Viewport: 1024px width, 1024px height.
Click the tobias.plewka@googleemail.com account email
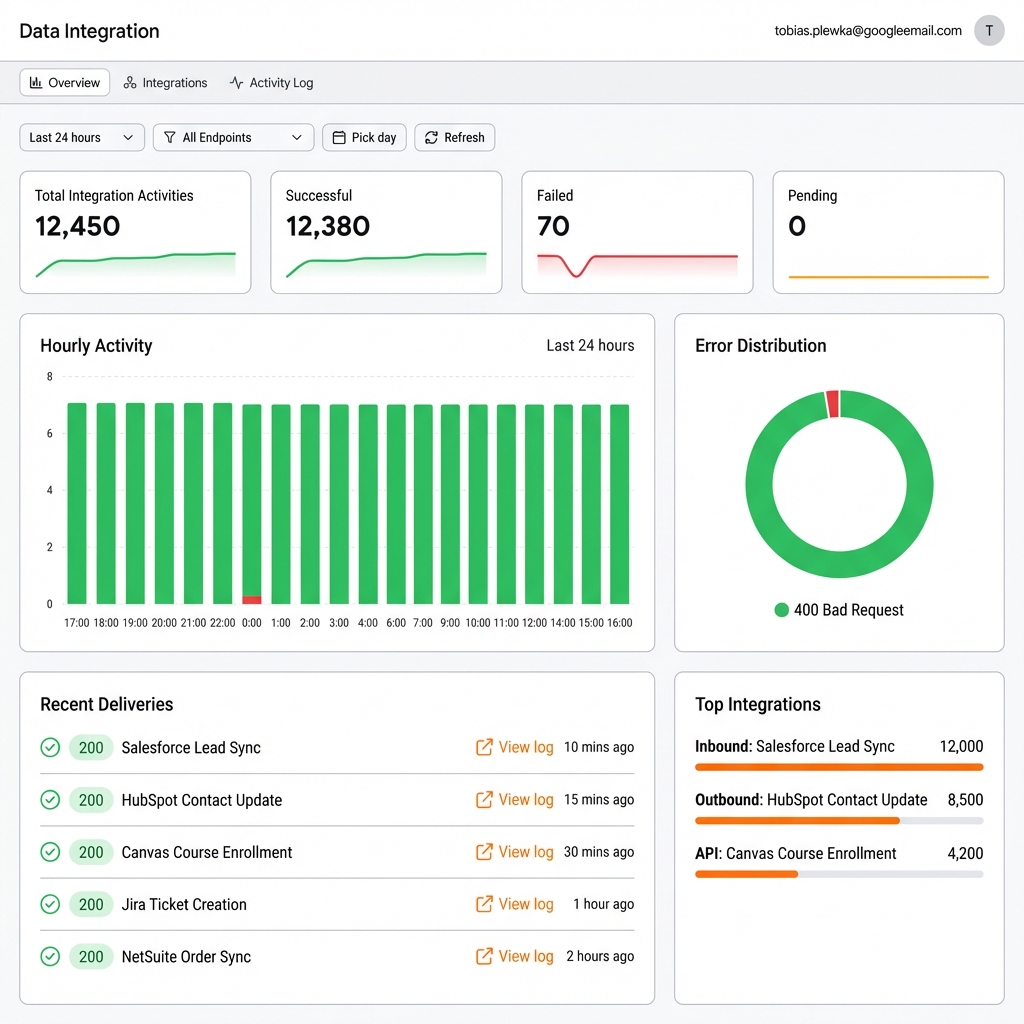(x=868, y=31)
